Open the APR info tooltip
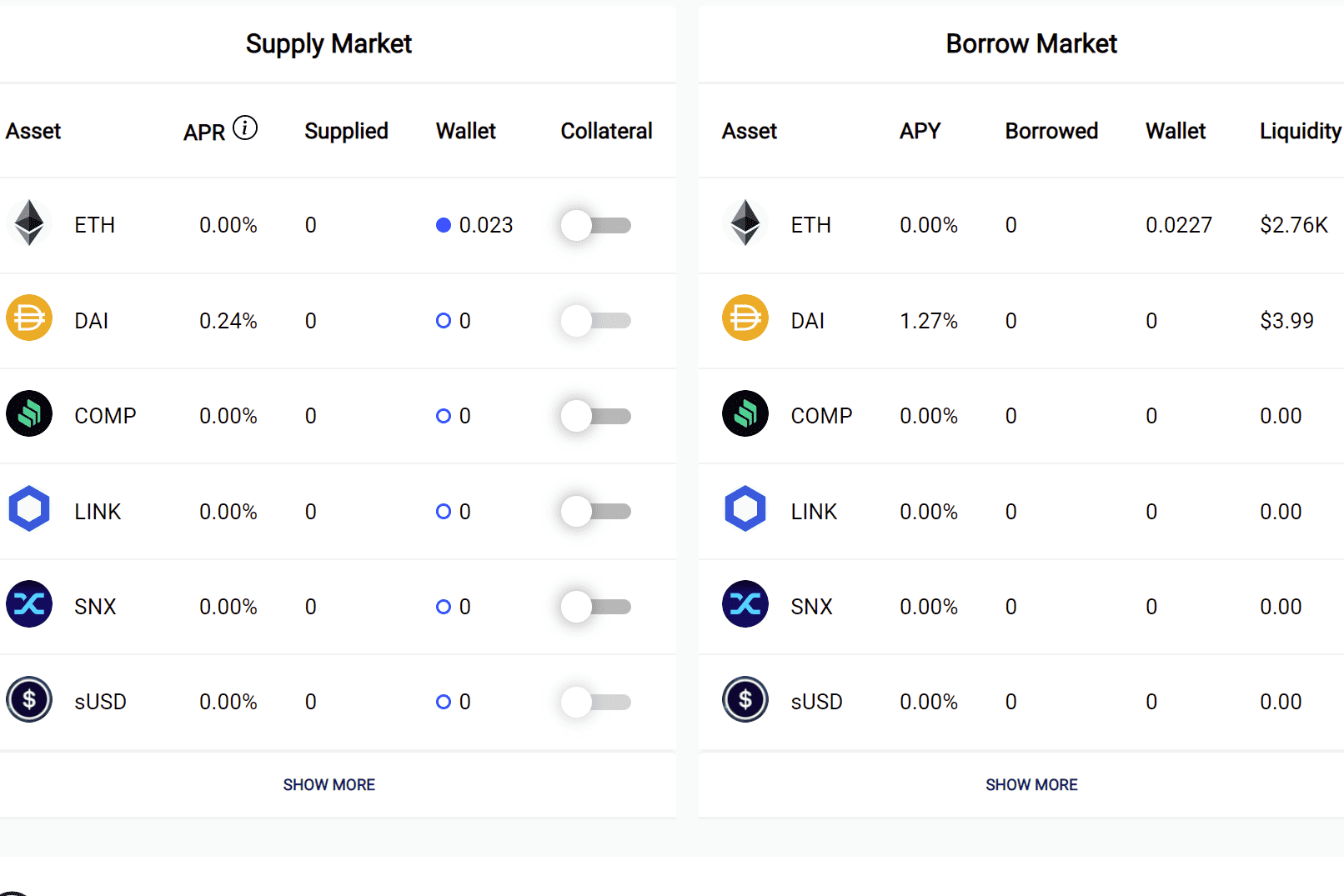Screen dimensions: 1344x896 (x=244, y=127)
